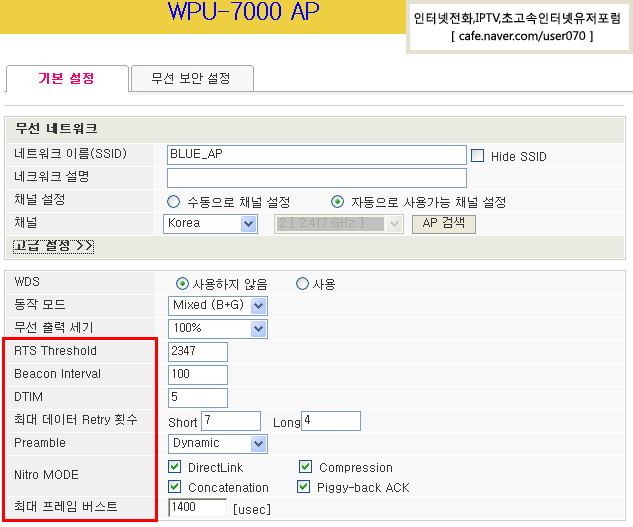Disable the Piggy-back ACK checkbox

(306, 487)
